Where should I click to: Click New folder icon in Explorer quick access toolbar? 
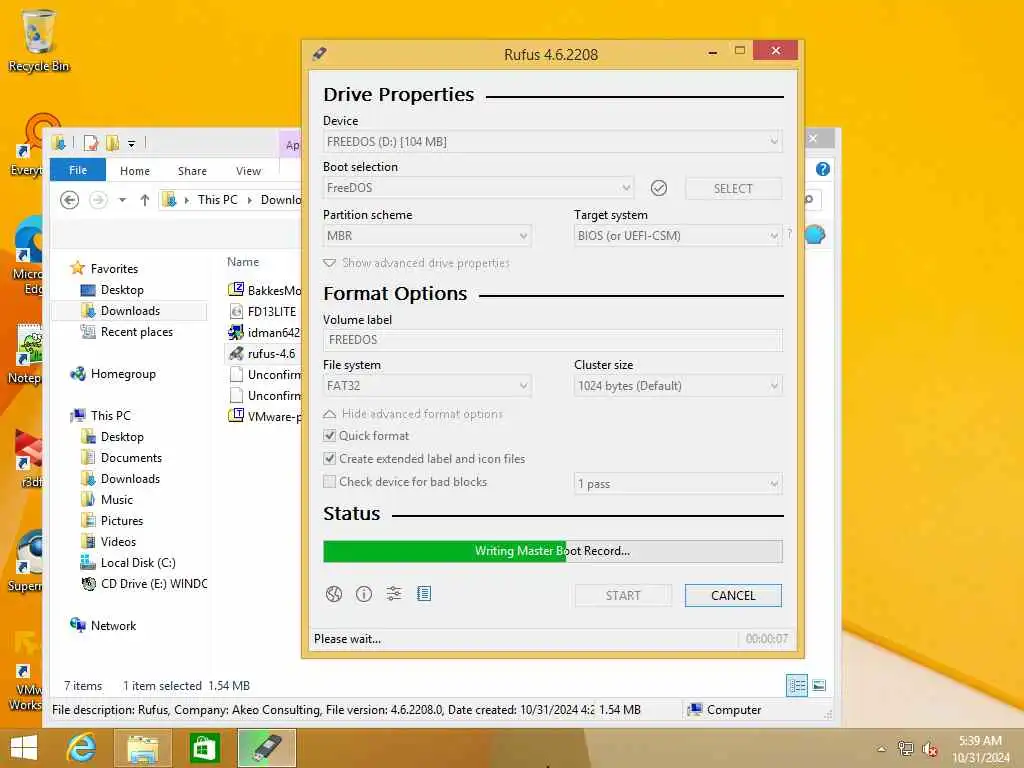coord(112,142)
